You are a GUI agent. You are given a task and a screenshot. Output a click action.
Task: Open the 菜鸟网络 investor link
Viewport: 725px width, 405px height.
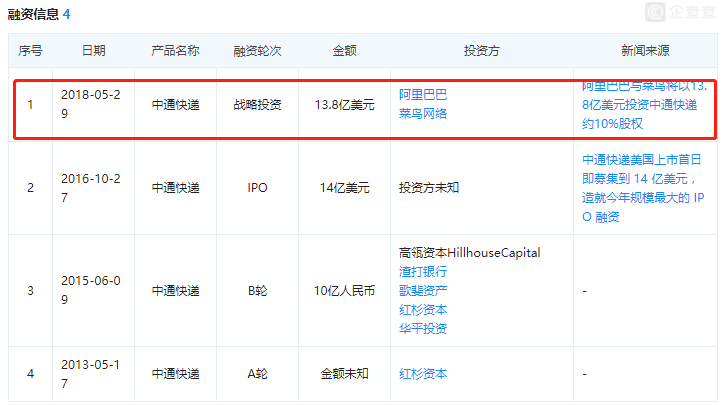tap(423, 114)
